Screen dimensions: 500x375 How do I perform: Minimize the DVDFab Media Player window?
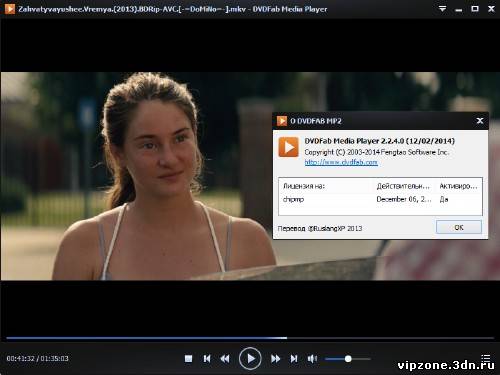point(459,10)
